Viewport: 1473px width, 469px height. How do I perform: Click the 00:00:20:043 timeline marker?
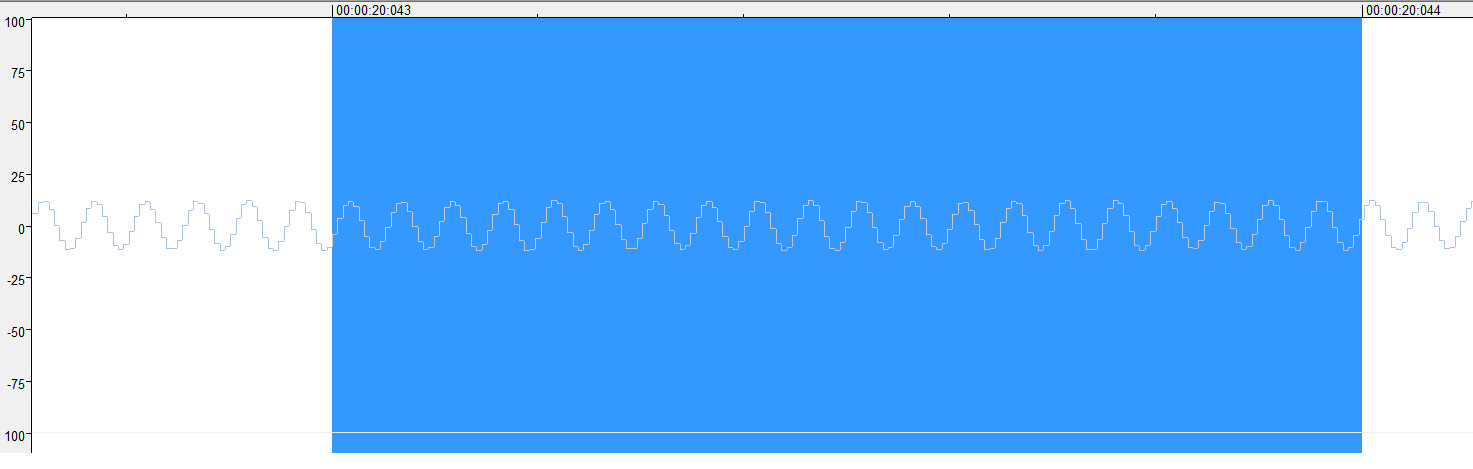[x=373, y=10]
